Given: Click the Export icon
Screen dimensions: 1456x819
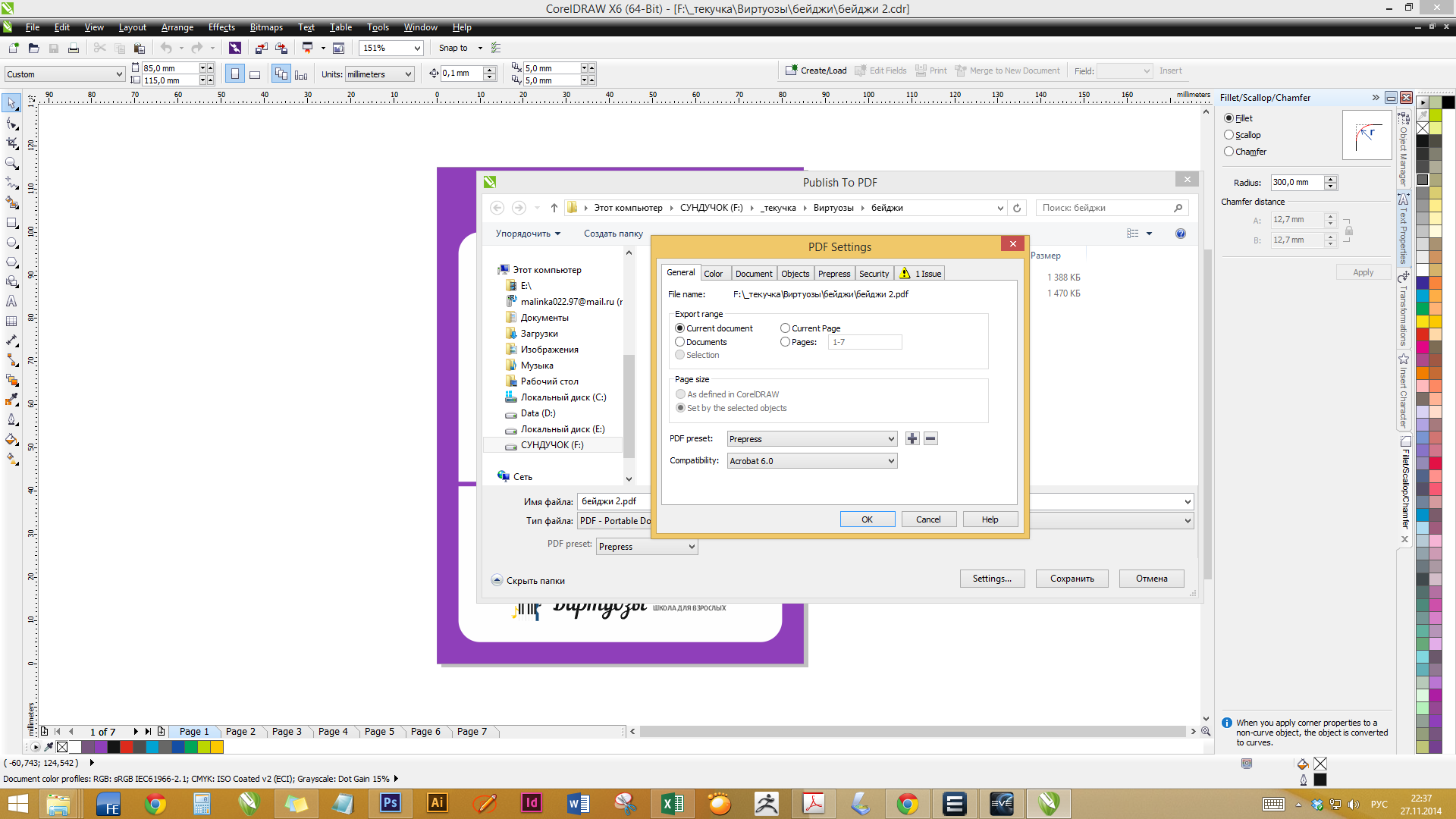Looking at the screenshot, I should coord(281,48).
